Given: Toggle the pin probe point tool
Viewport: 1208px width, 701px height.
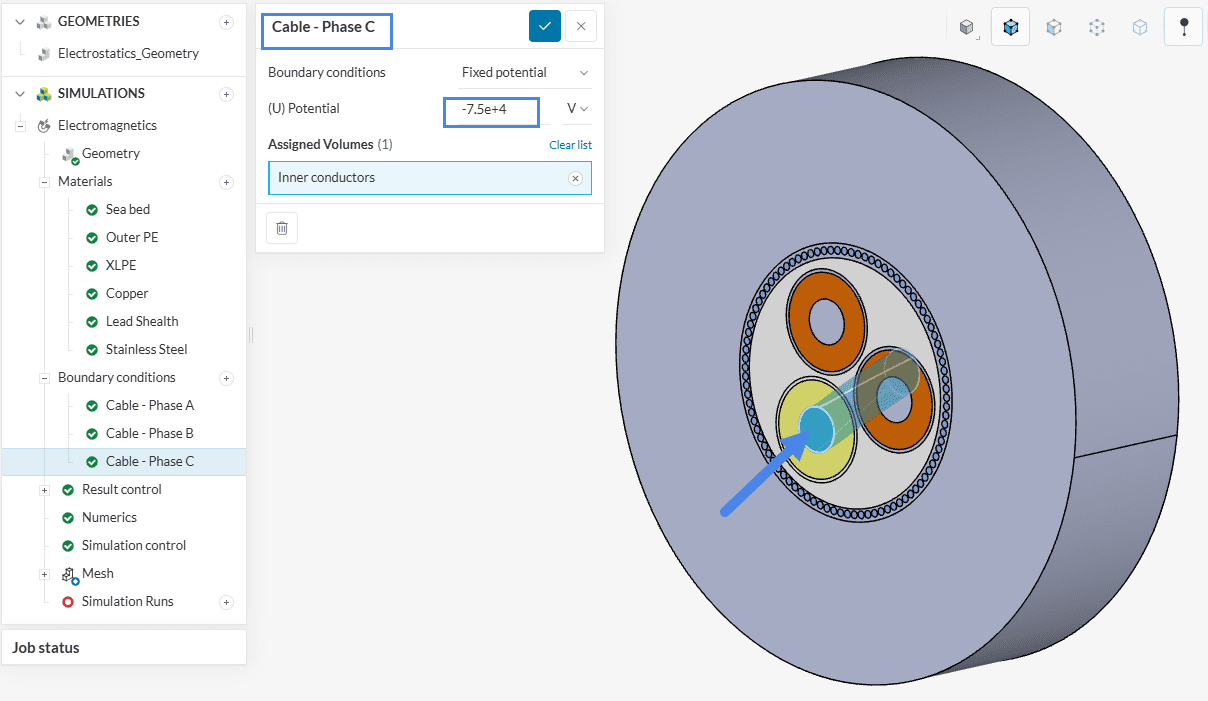Looking at the screenshot, I should click(1184, 27).
